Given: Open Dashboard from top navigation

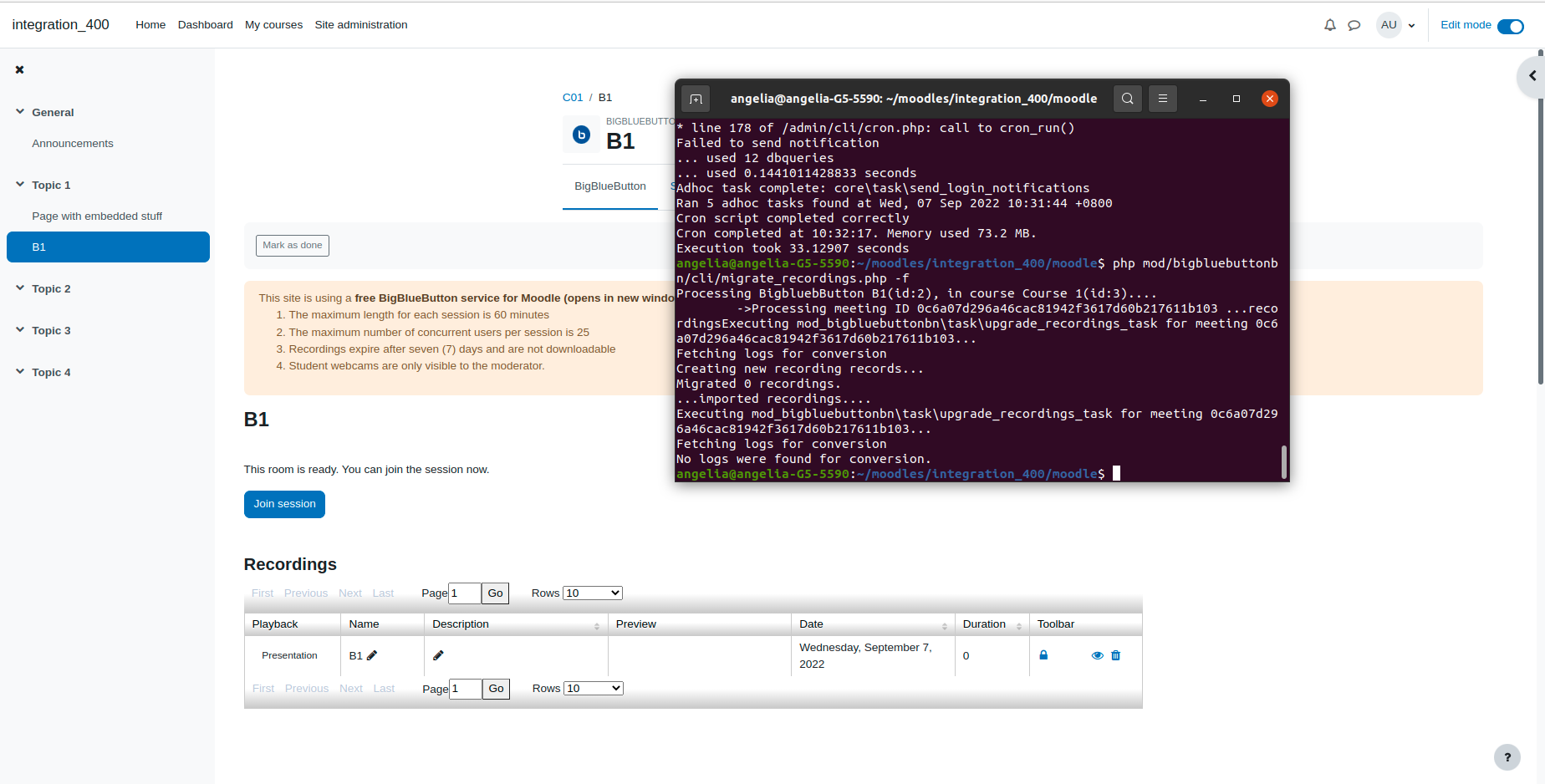Looking at the screenshot, I should pyautogui.click(x=206, y=25).
